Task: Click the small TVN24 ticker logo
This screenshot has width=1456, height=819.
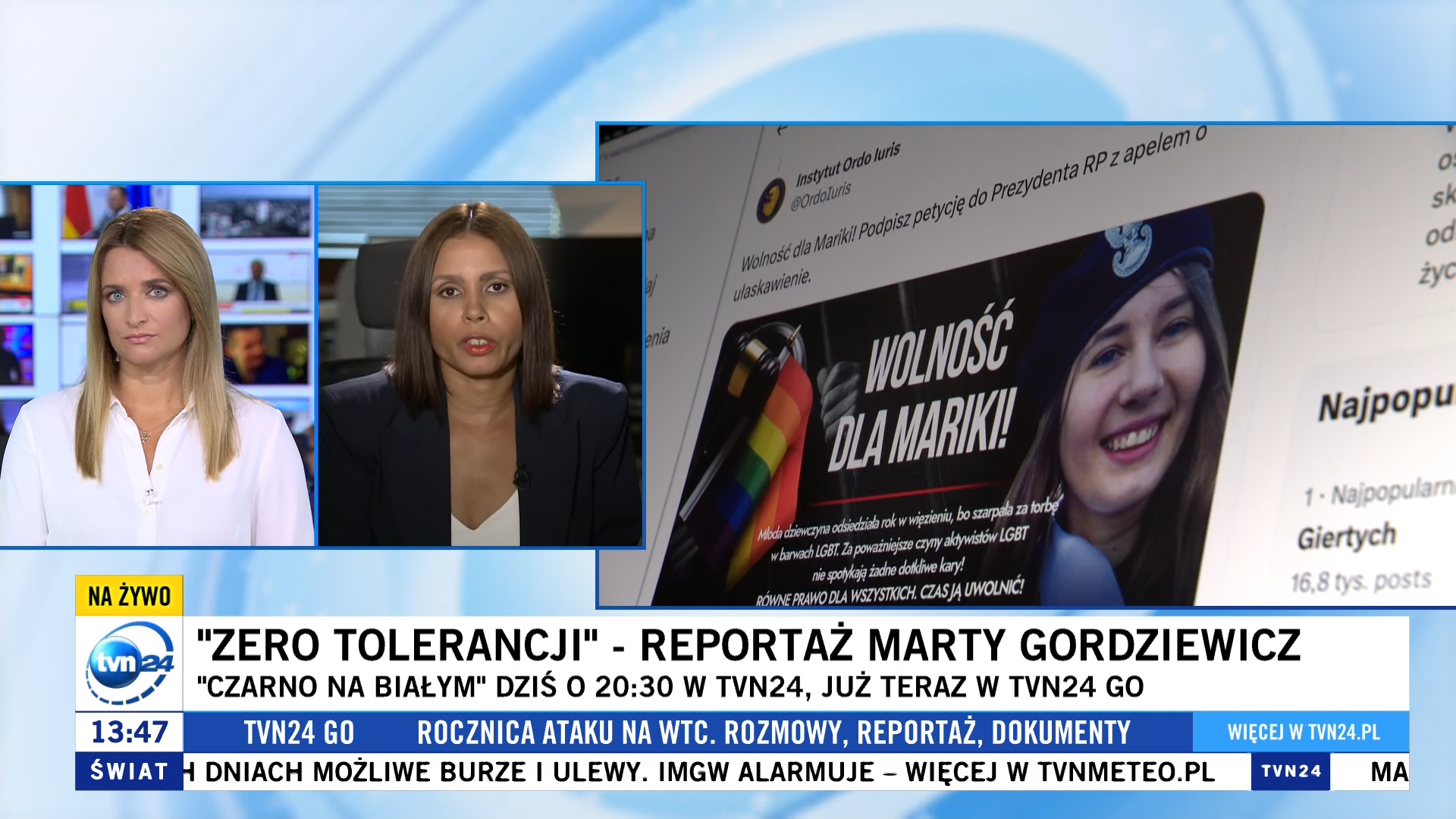Action: click(1291, 771)
